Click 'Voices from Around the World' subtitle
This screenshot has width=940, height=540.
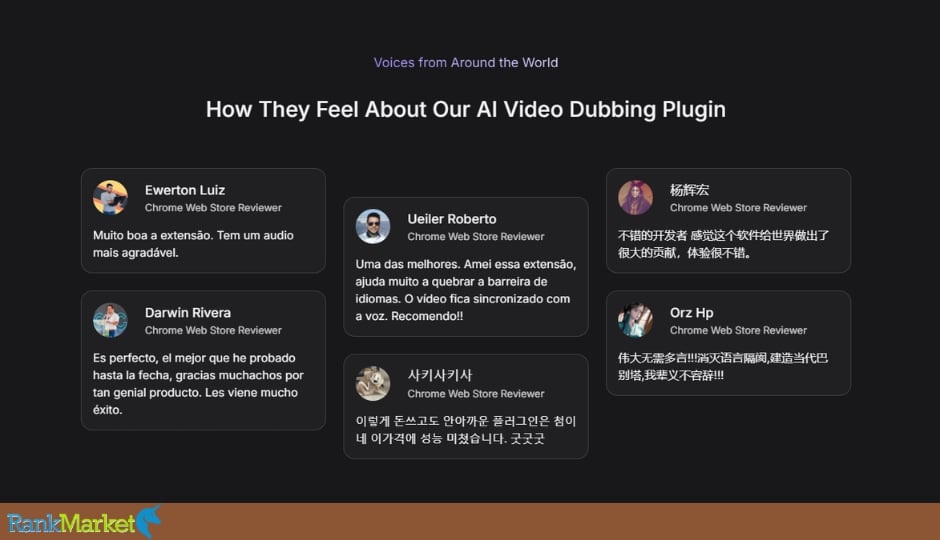466,62
